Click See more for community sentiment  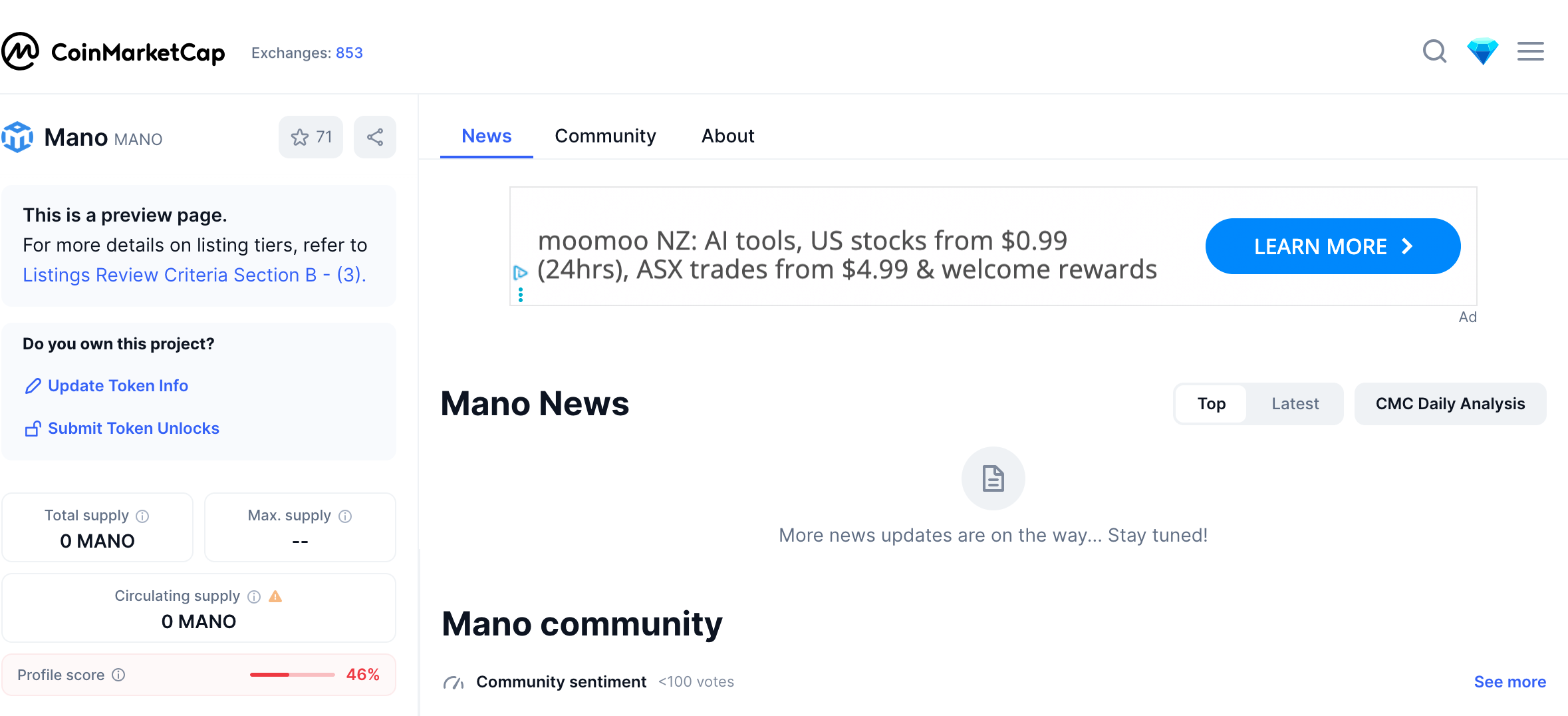pyautogui.click(x=1509, y=682)
